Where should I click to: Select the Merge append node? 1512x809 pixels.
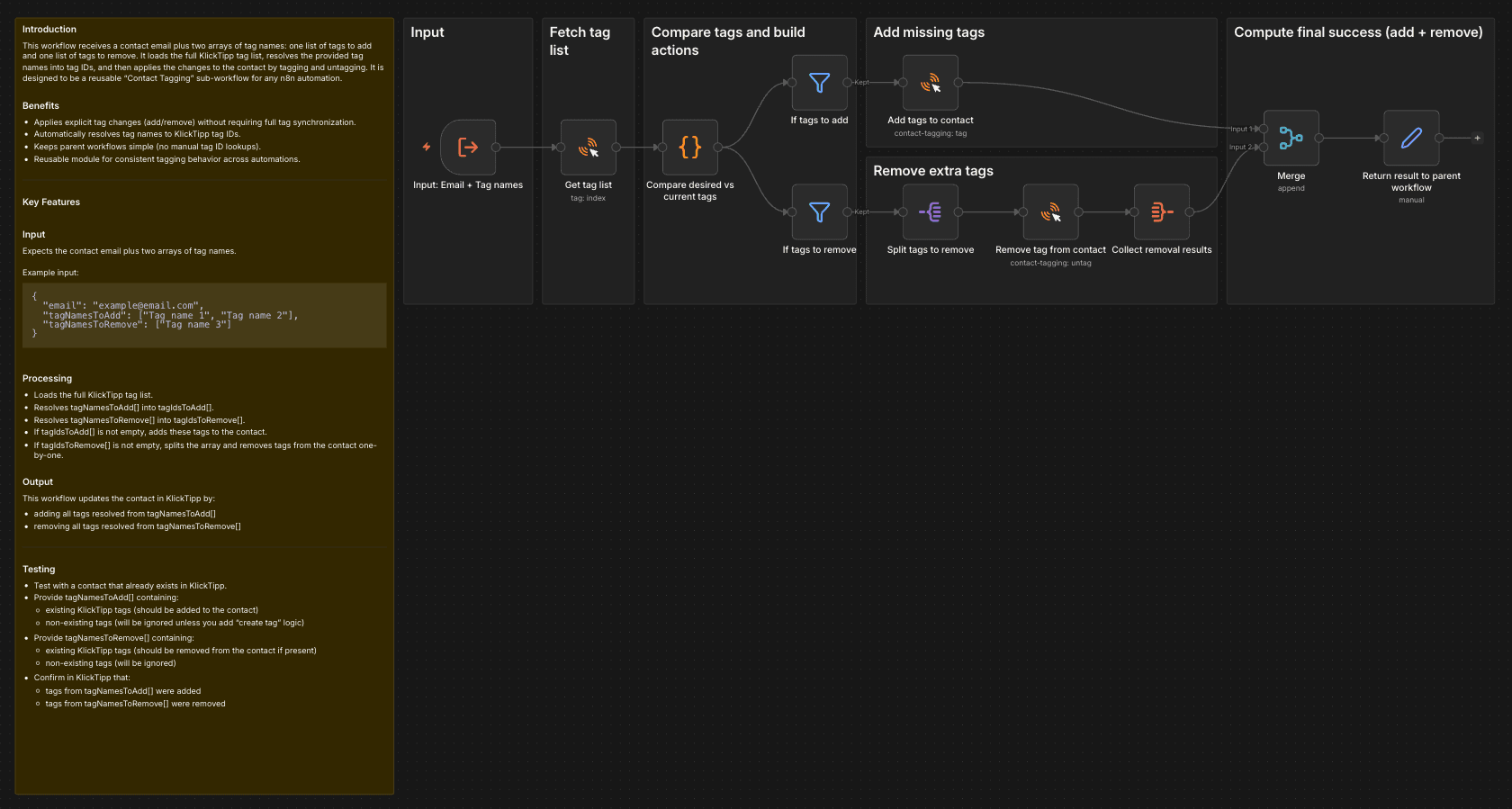[x=1291, y=139]
